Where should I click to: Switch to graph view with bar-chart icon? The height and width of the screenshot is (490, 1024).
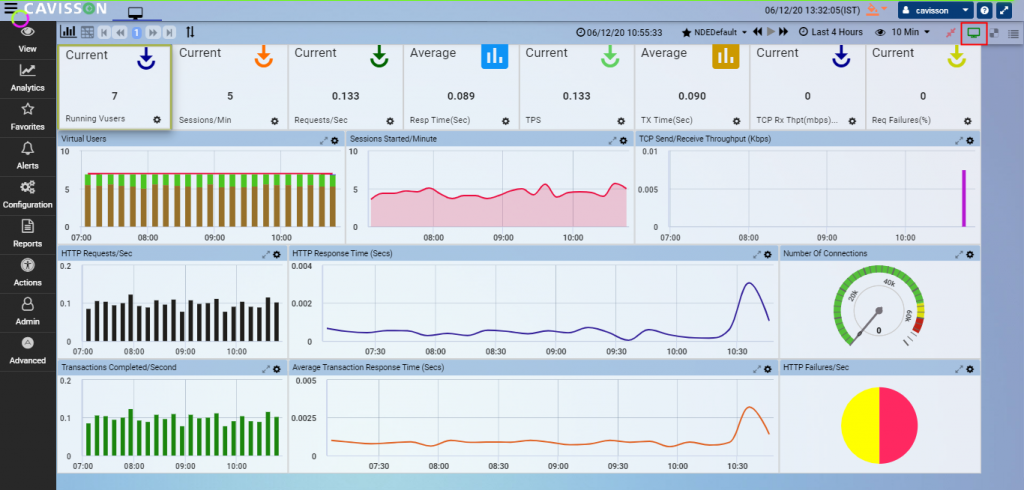click(x=68, y=32)
